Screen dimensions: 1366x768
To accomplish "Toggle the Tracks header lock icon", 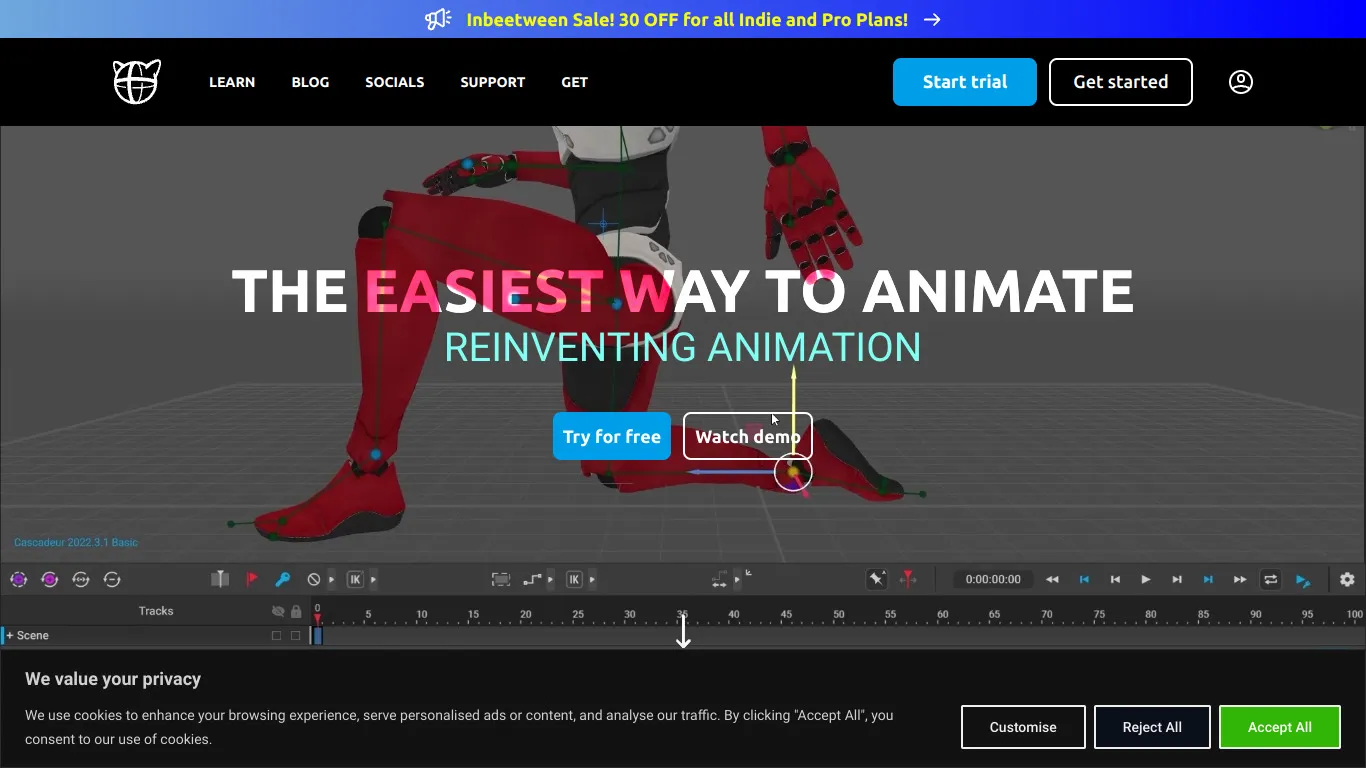I will point(296,611).
